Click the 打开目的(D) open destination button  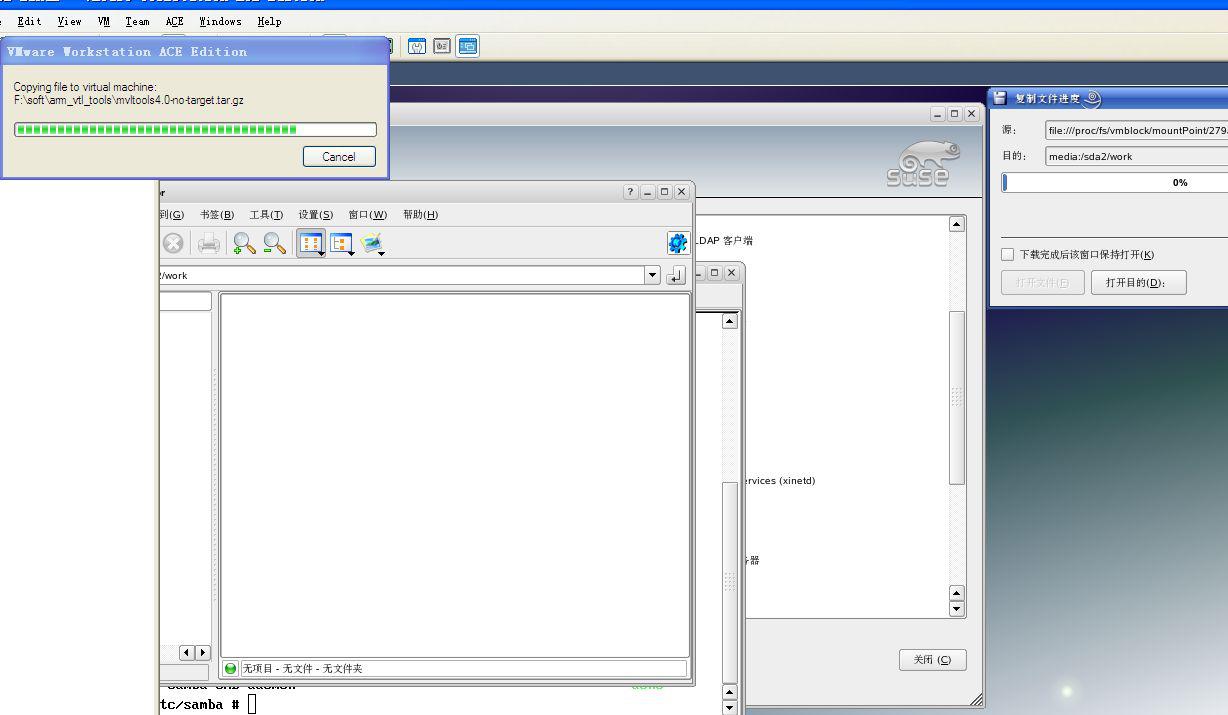click(x=1139, y=283)
